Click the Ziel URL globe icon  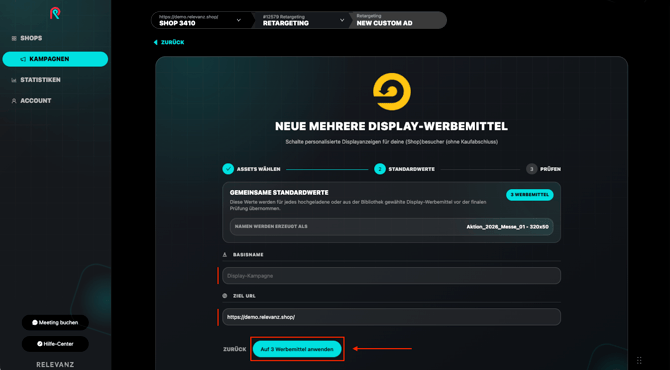click(x=225, y=296)
